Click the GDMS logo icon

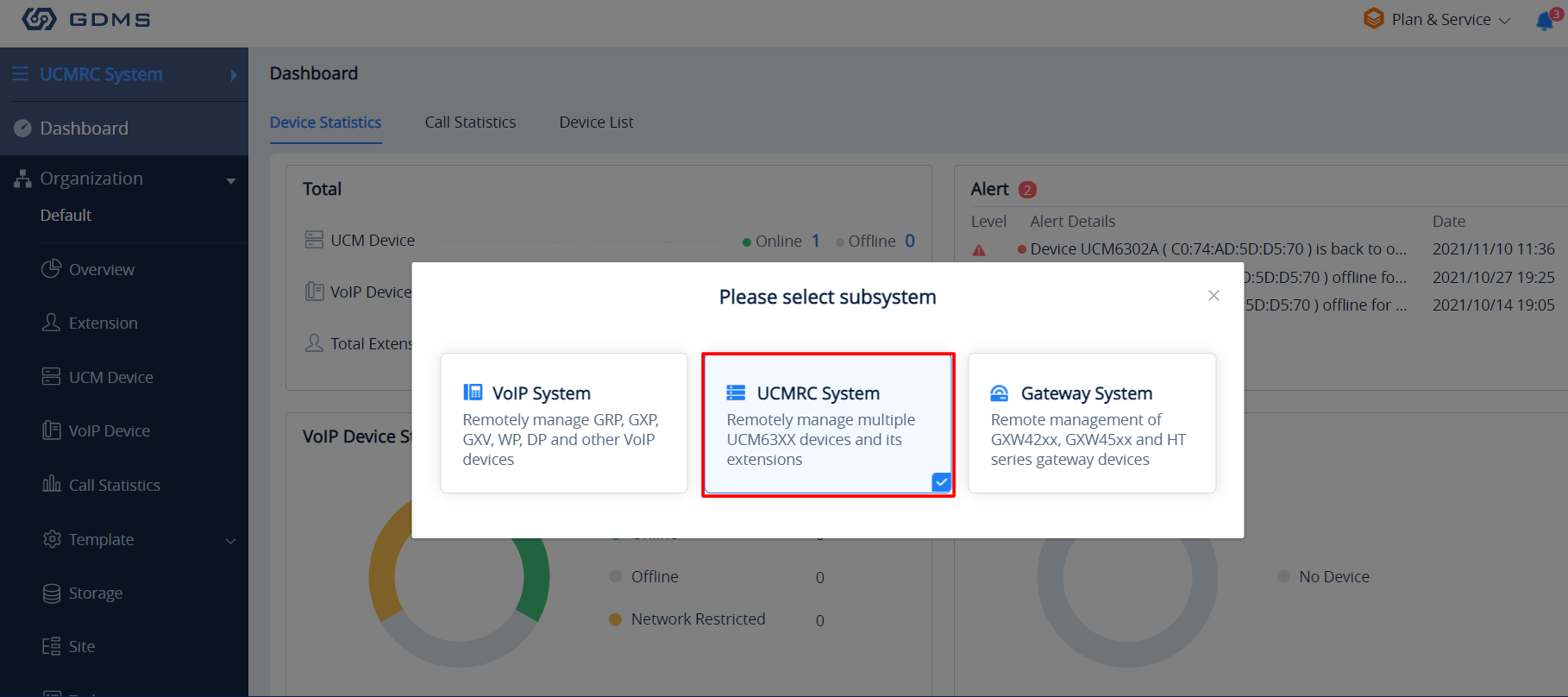click(39, 19)
